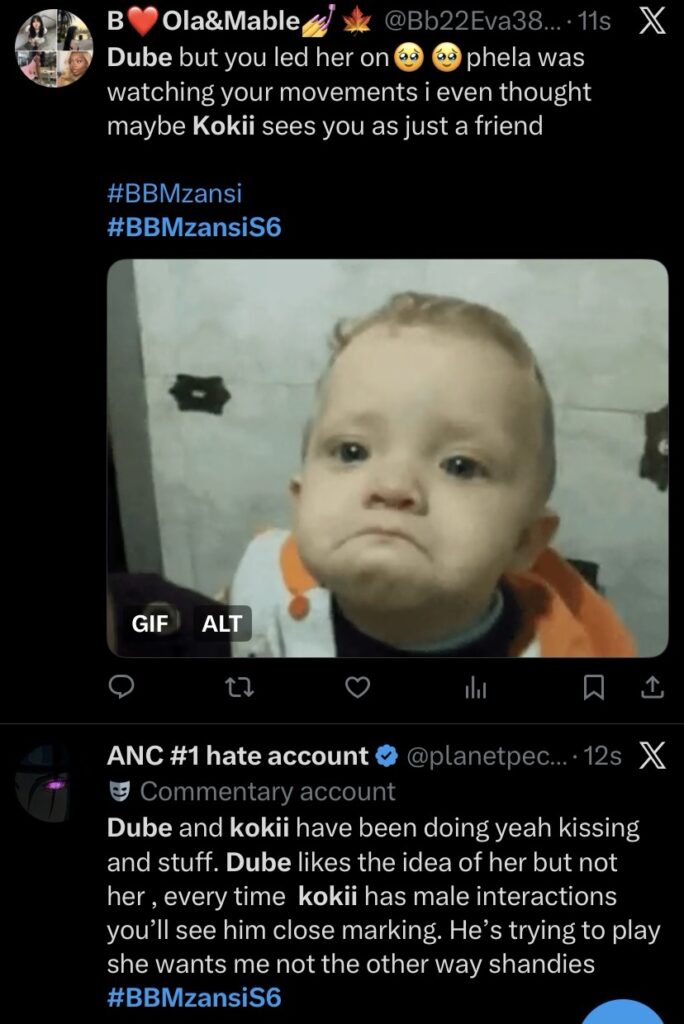684x1024 pixels.
Task: Like the tweet with baby GIF
Action: 357,686
